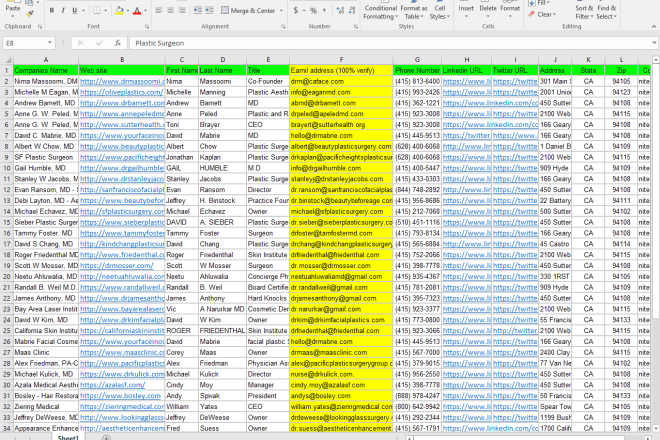Open Find & Select menu
660x440 pixels.
click(x=607, y=12)
